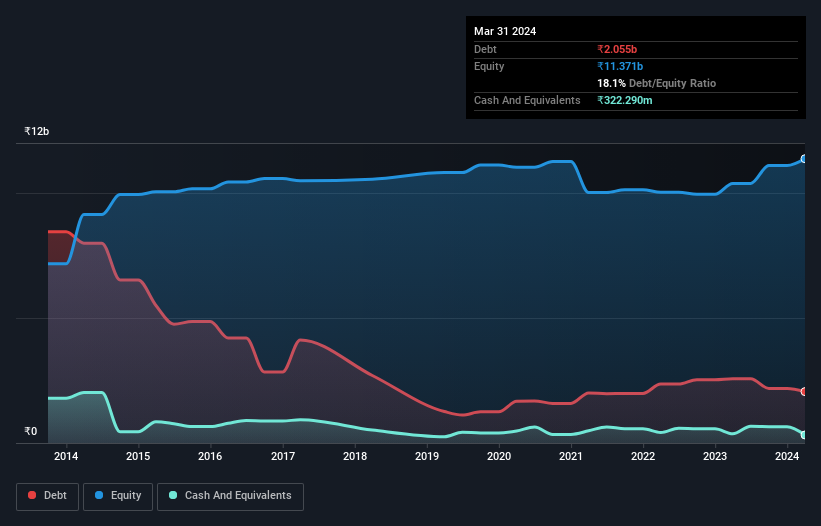
Task: Select the 2018 x-axis label
Action: (355, 456)
